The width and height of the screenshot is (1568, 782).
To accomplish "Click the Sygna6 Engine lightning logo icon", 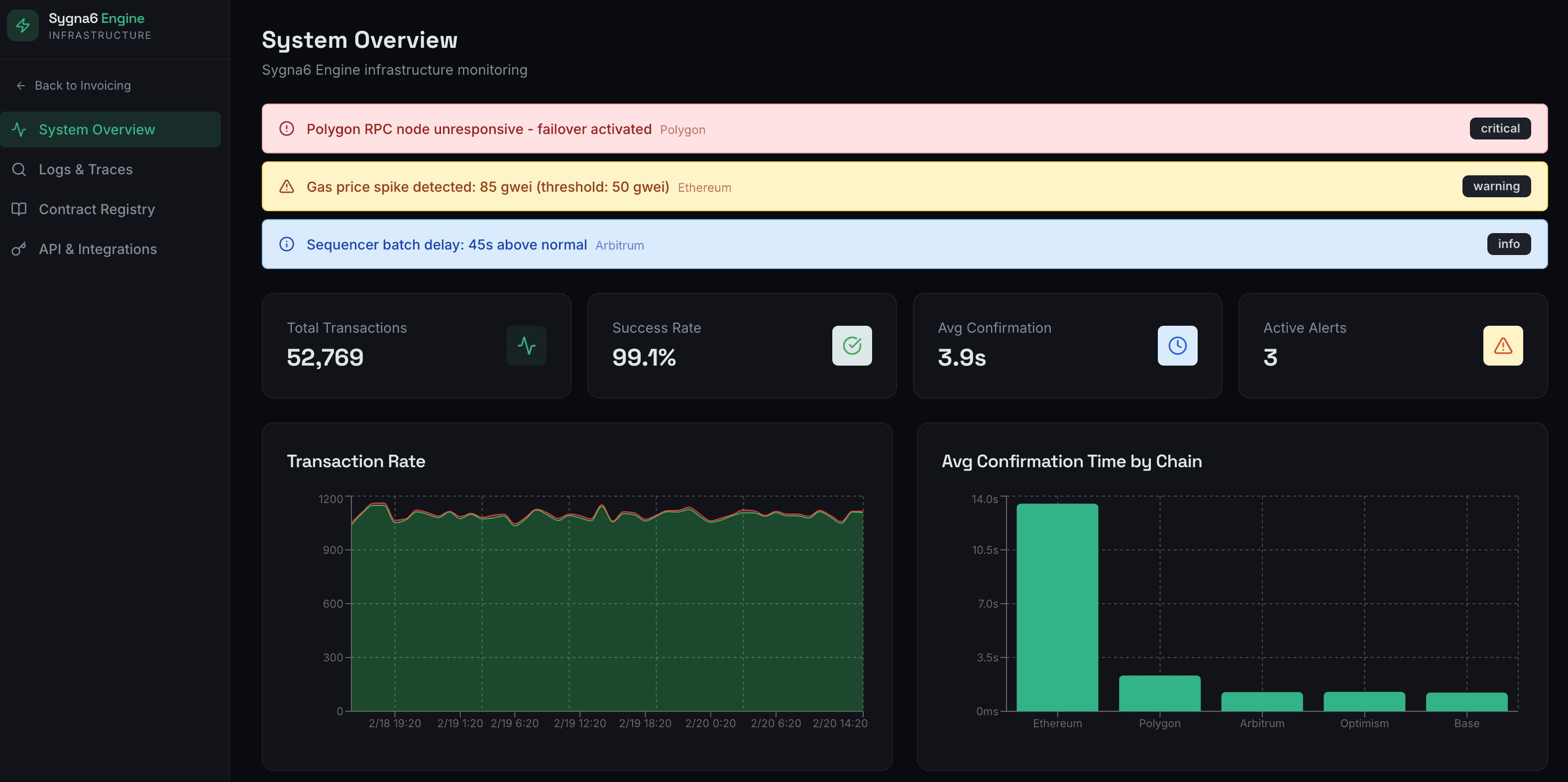I will pyautogui.click(x=22, y=25).
